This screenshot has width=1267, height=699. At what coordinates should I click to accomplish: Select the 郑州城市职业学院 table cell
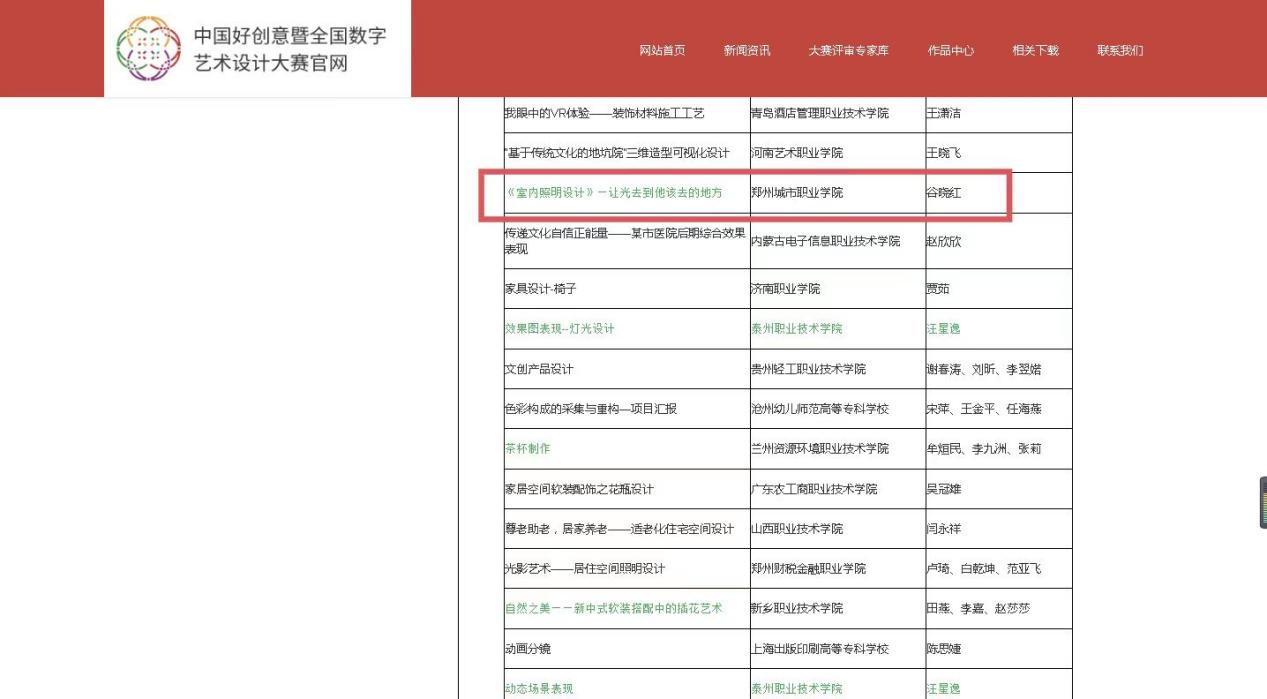[x=796, y=192]
